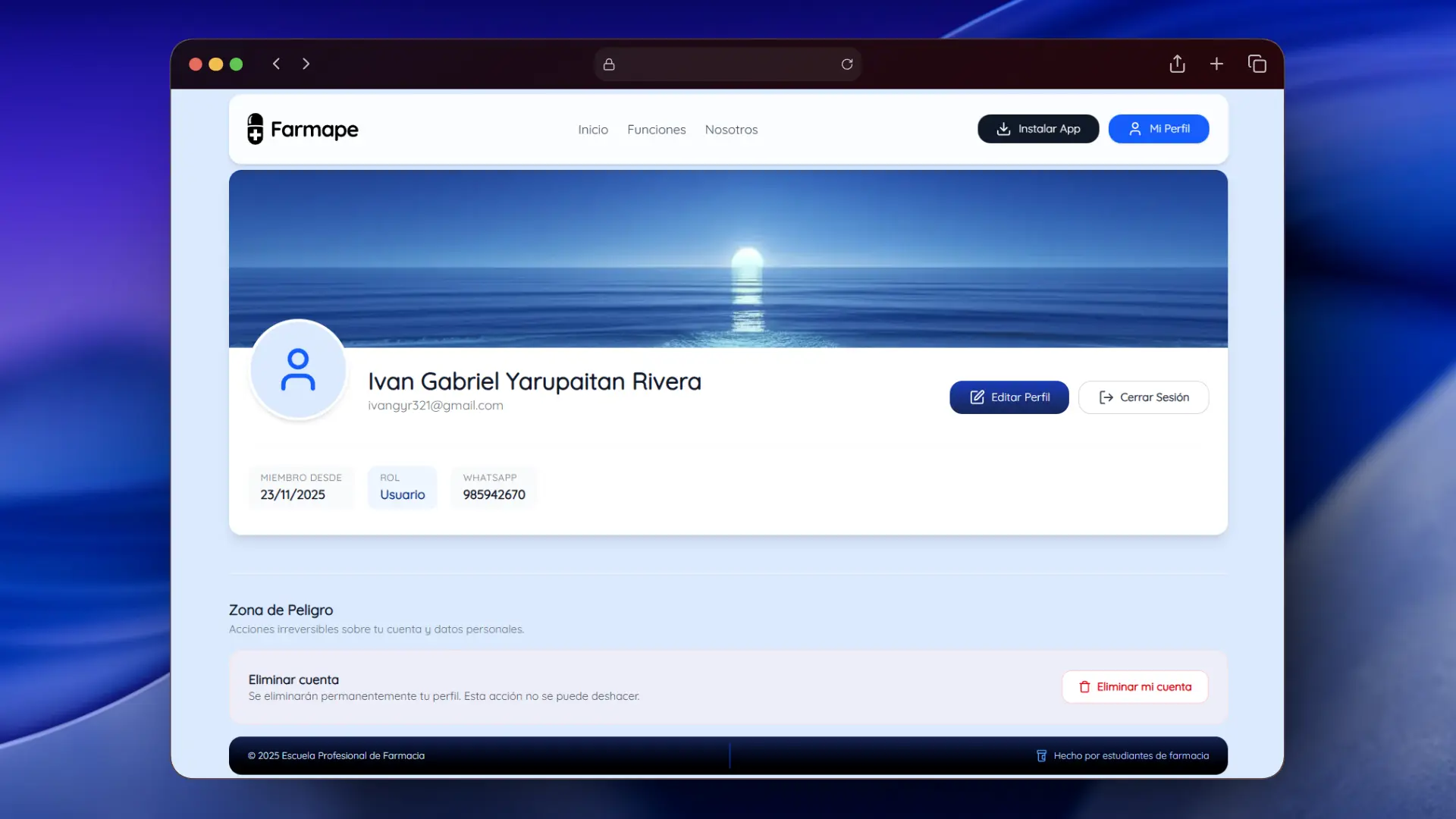Go to Inicio in navigation
Viewport: 1456px width, 819px height.
pyautogui.click(x=592, y=130)
